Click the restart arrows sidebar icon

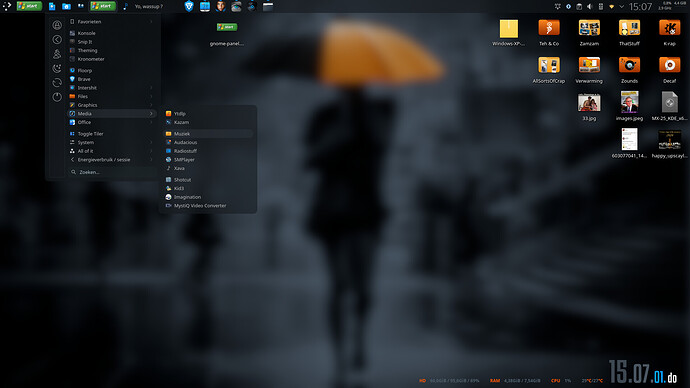57,83
